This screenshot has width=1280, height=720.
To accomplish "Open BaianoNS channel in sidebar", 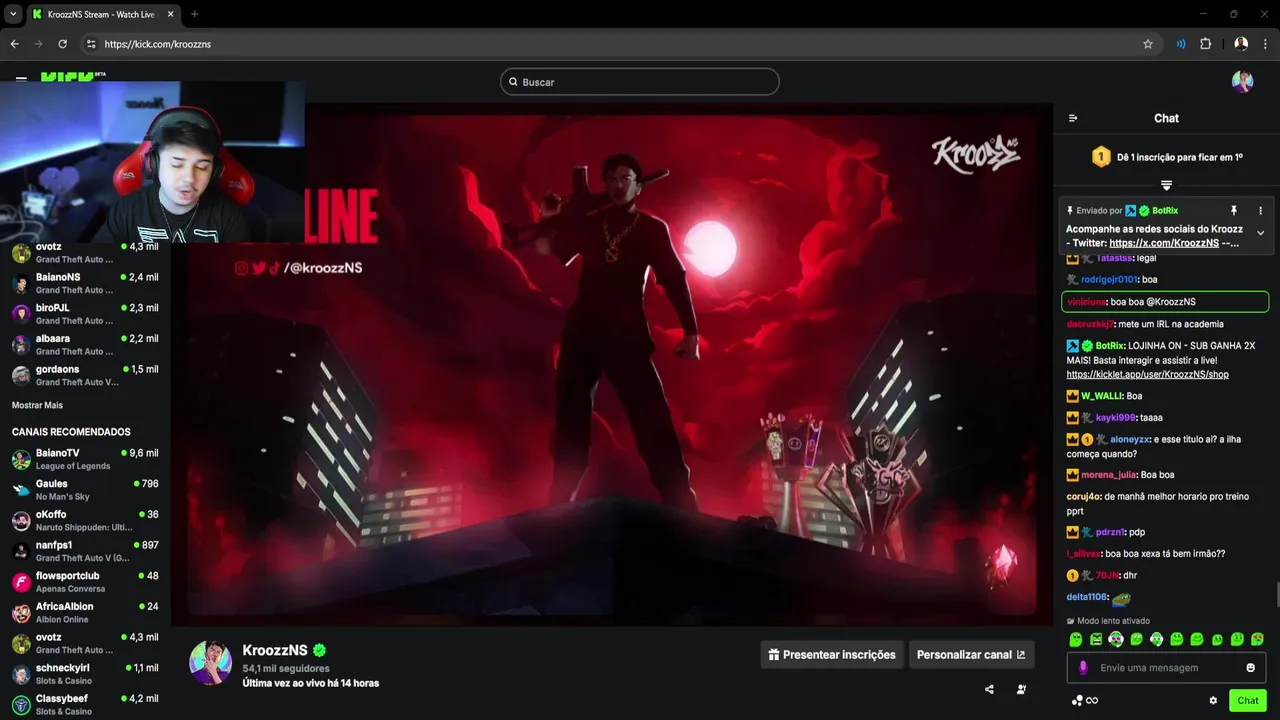I will 85,283.
